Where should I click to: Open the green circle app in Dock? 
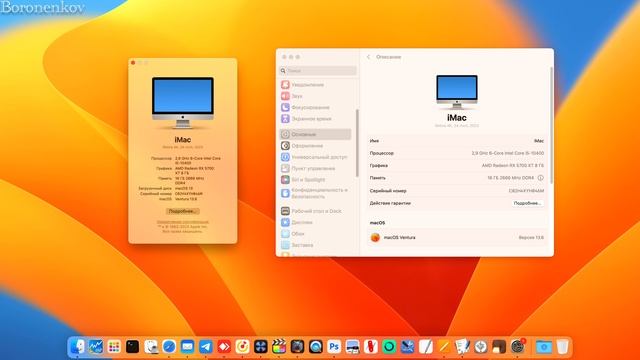[389, 347]
